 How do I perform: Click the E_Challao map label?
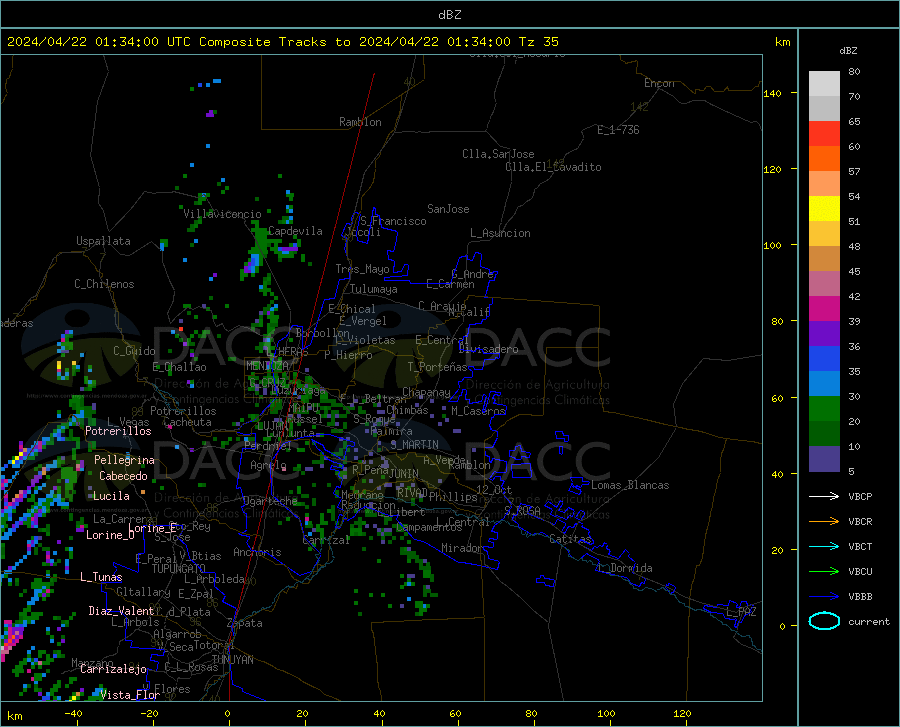(x=179, y=367)
